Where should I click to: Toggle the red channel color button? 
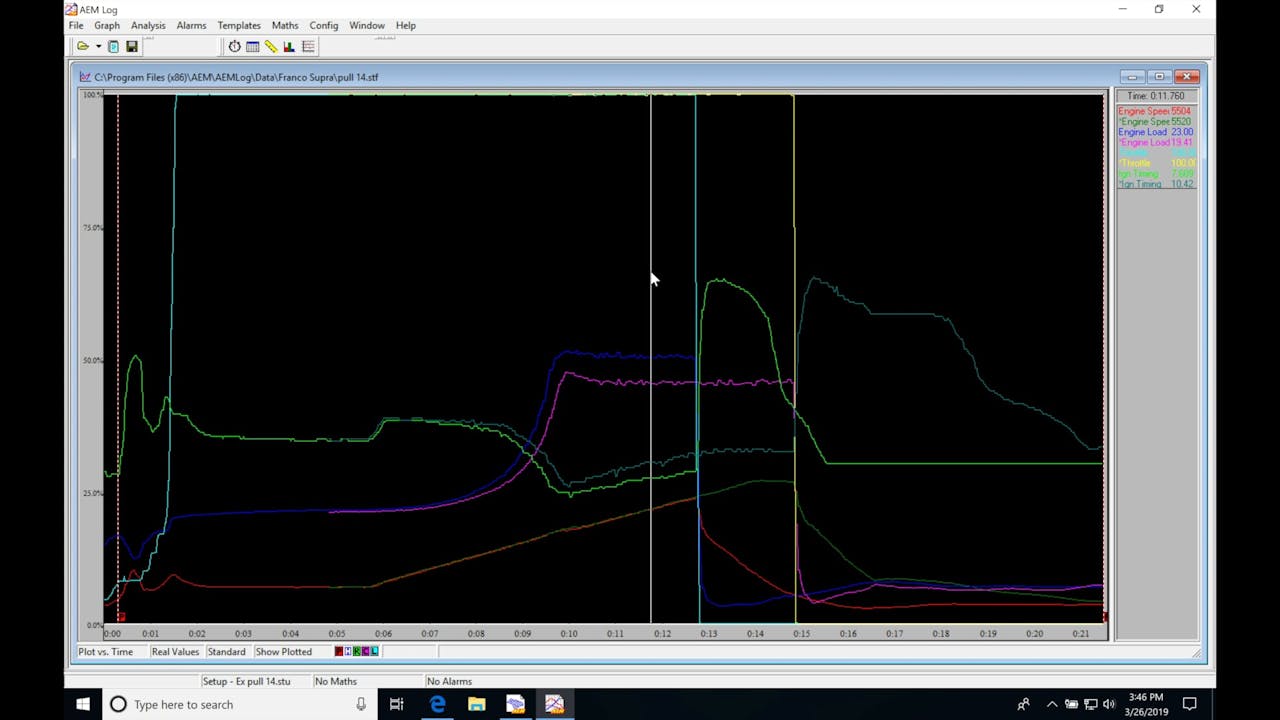click(337, 651)
